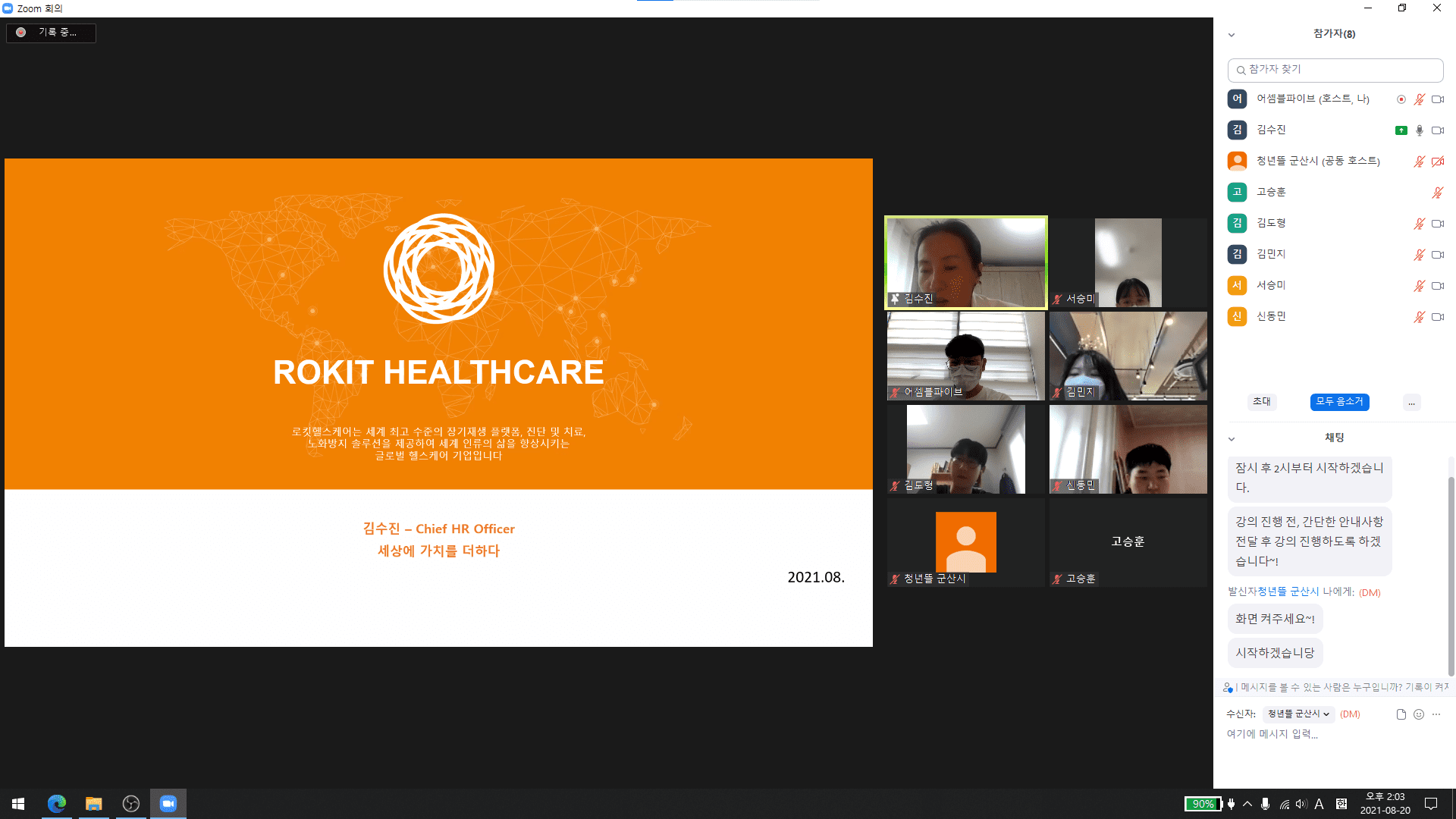1456x819 pixels.
Task: Select 김민지 row in participant list
Action: [1335, 254]
